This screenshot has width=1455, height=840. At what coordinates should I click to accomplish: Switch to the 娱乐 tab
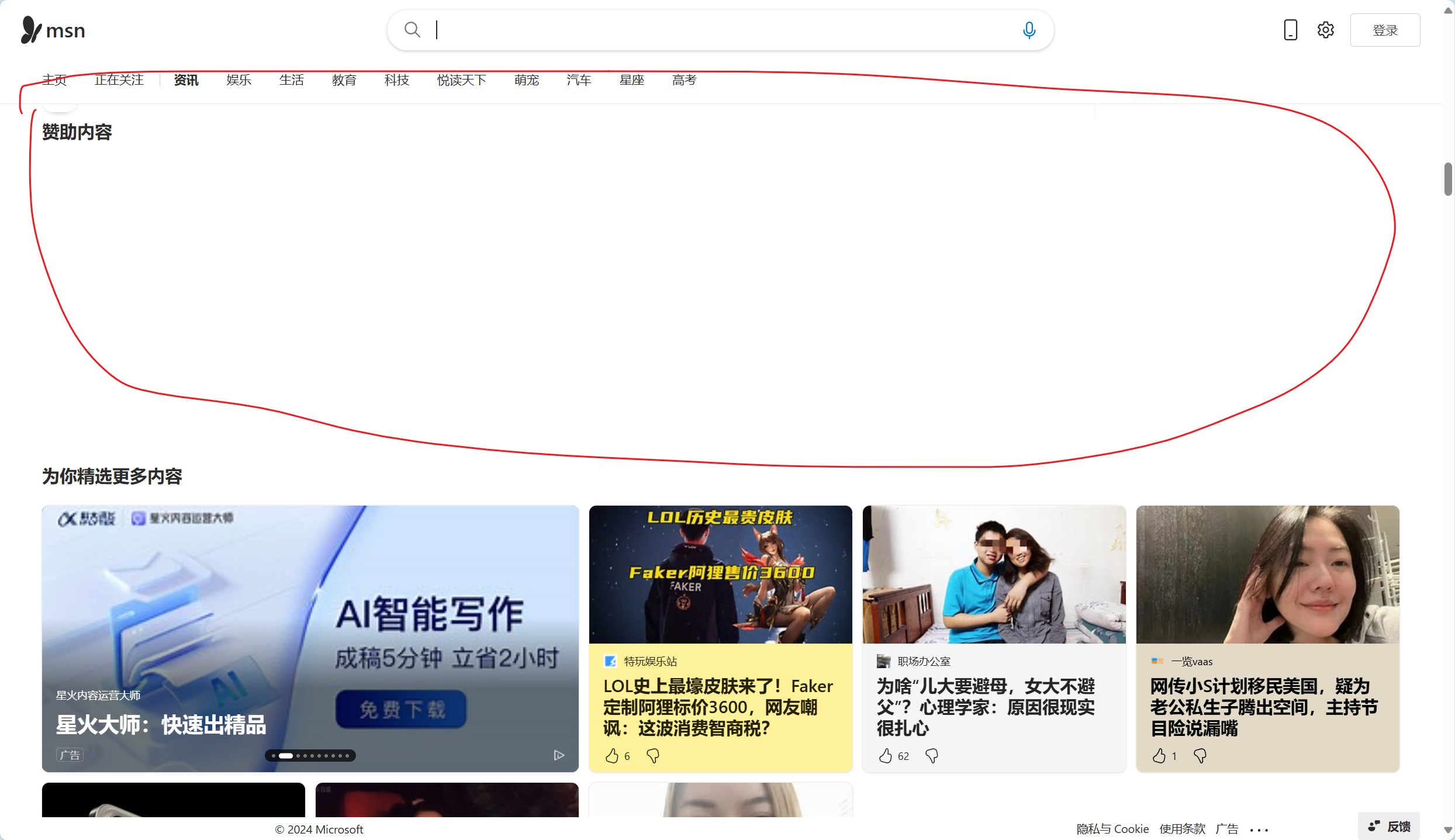pyautogui.click(x=239, y=80)
